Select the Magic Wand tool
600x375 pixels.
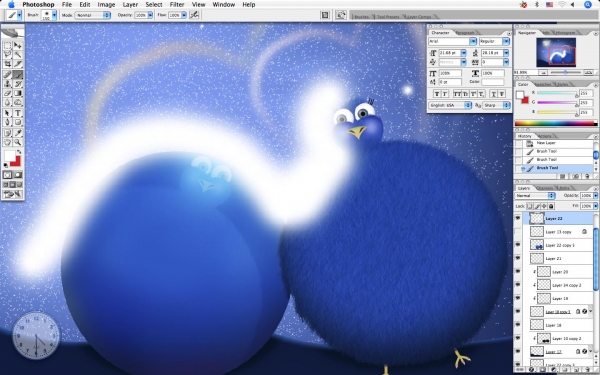(18, 55)
